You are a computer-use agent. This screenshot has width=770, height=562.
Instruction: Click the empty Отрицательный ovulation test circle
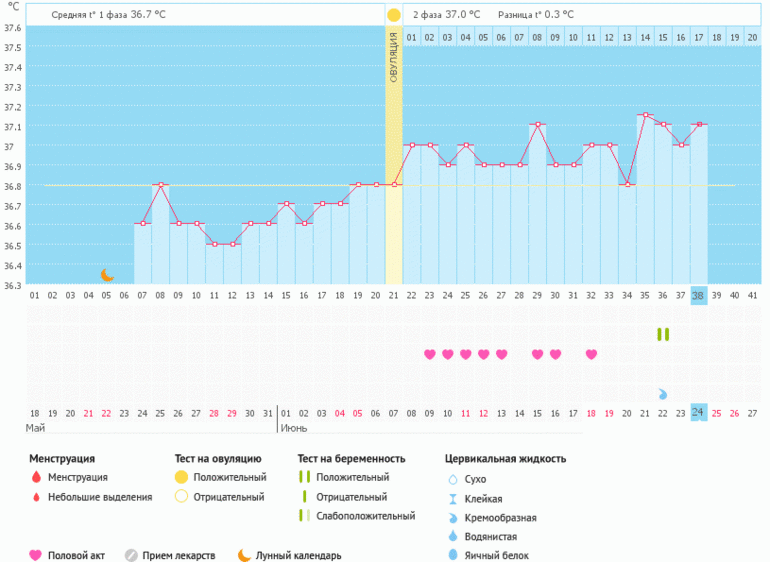(181, 497)
